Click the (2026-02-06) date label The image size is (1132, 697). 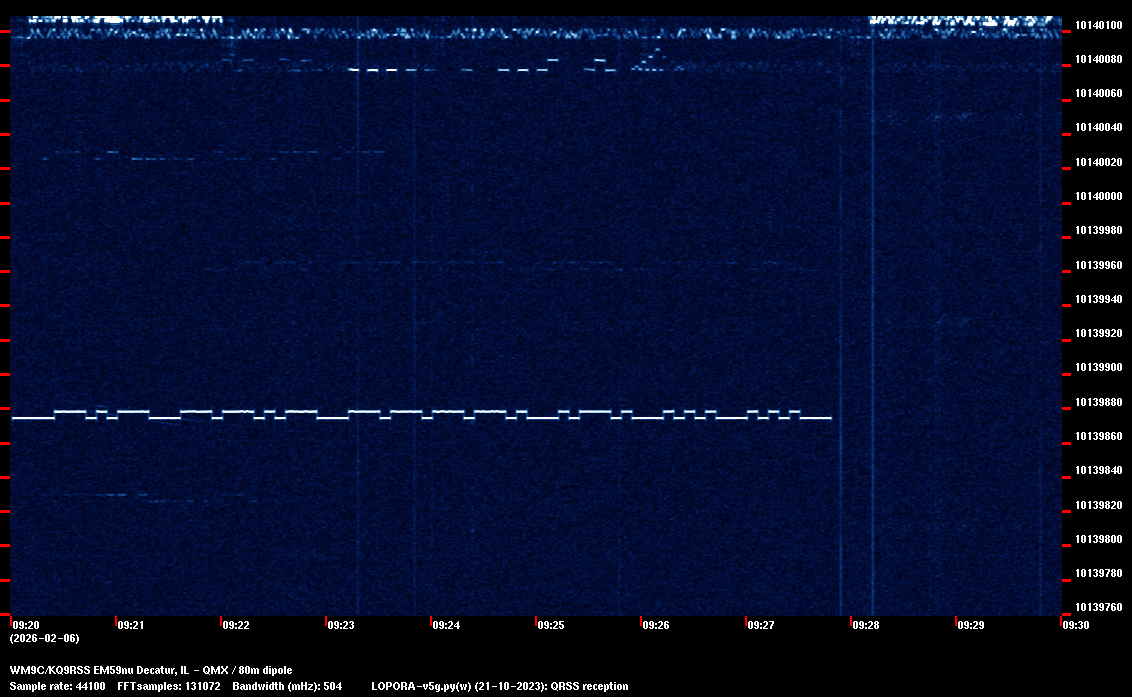44,638
